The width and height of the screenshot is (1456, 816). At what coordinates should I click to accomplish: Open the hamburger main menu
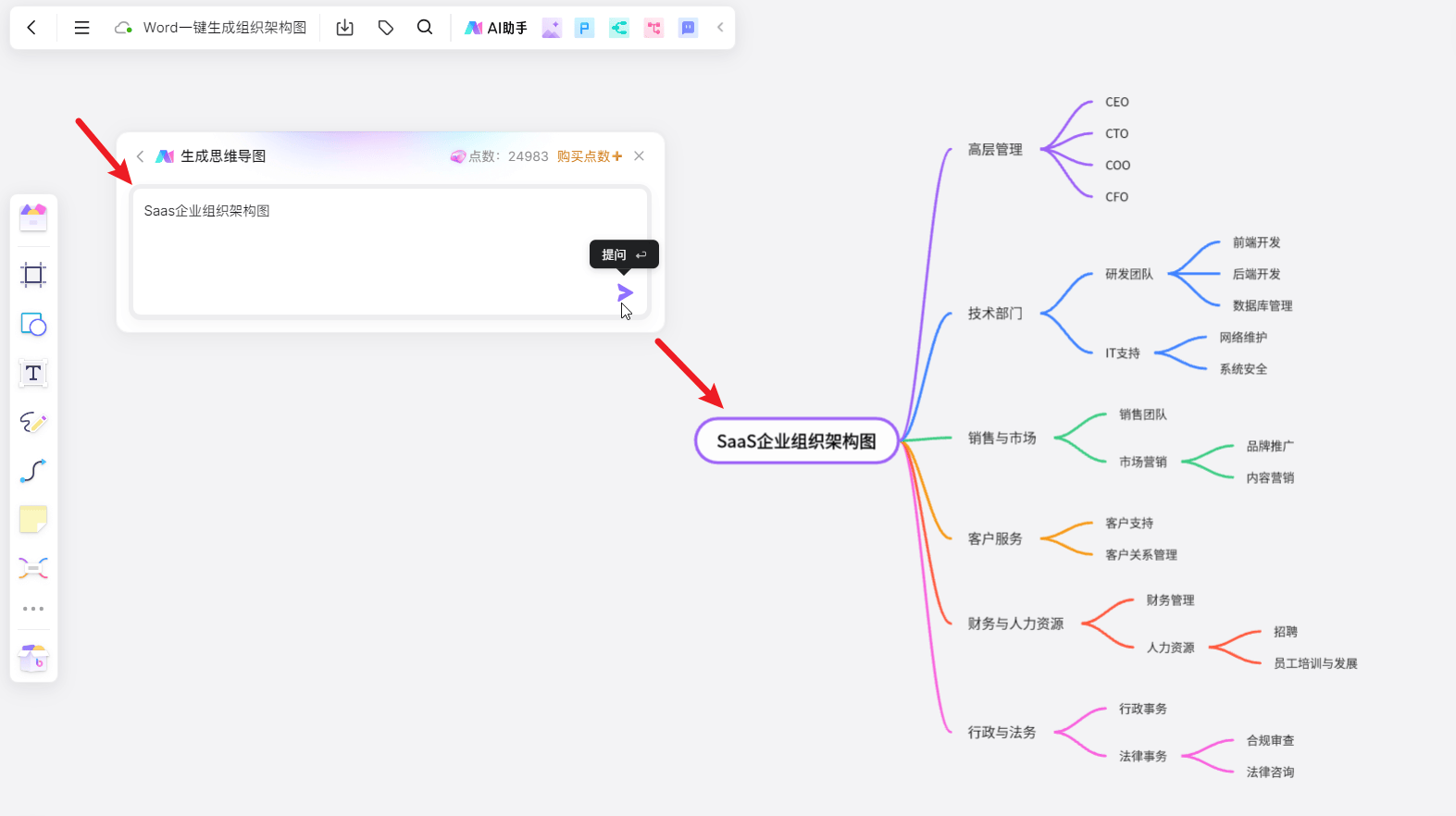(x=81, y=28)
